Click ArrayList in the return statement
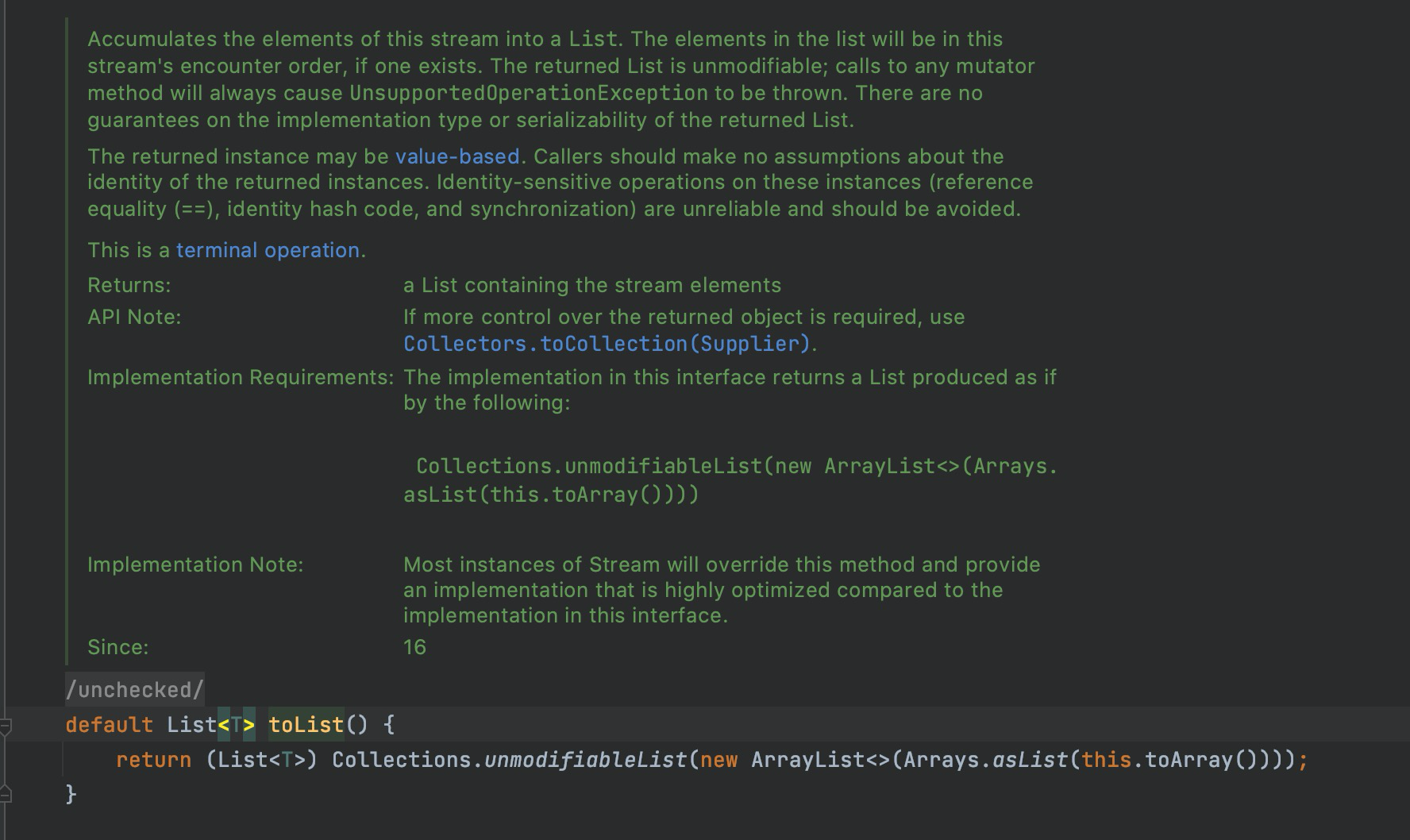Viewport: 1410px width, 840px height. coord(807,760)
